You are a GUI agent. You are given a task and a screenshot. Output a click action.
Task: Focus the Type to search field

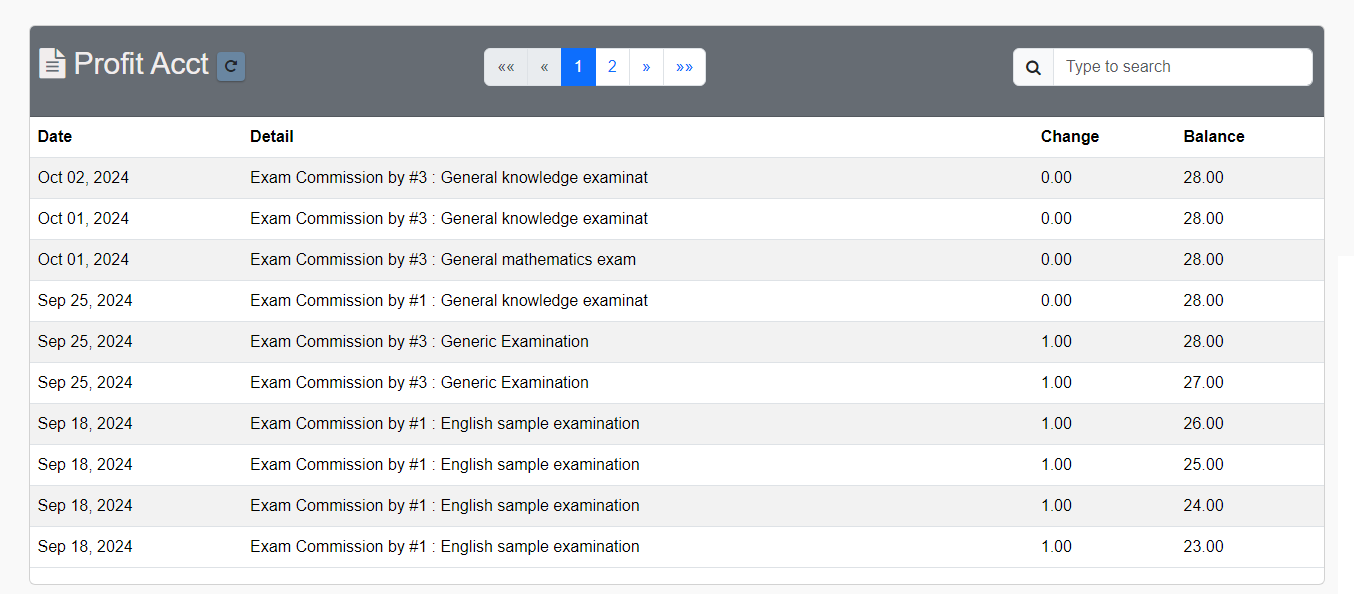pyautogui.click(x=1182, y=67)
